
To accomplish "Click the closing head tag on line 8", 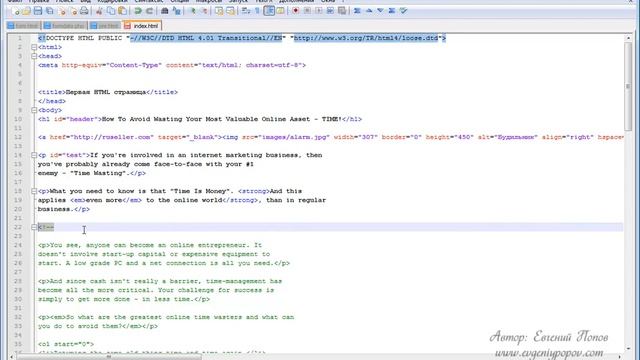I will (52, 101).
